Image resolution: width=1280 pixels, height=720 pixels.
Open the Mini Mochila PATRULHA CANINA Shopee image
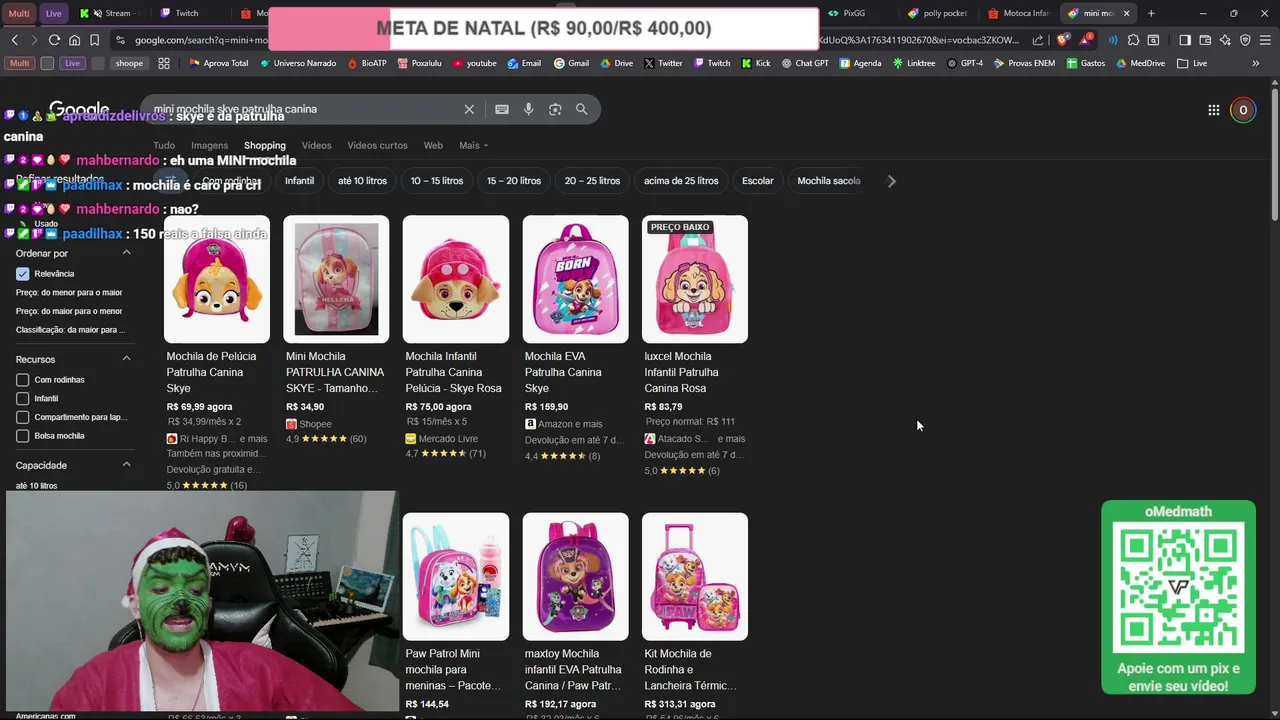[336, 279]
